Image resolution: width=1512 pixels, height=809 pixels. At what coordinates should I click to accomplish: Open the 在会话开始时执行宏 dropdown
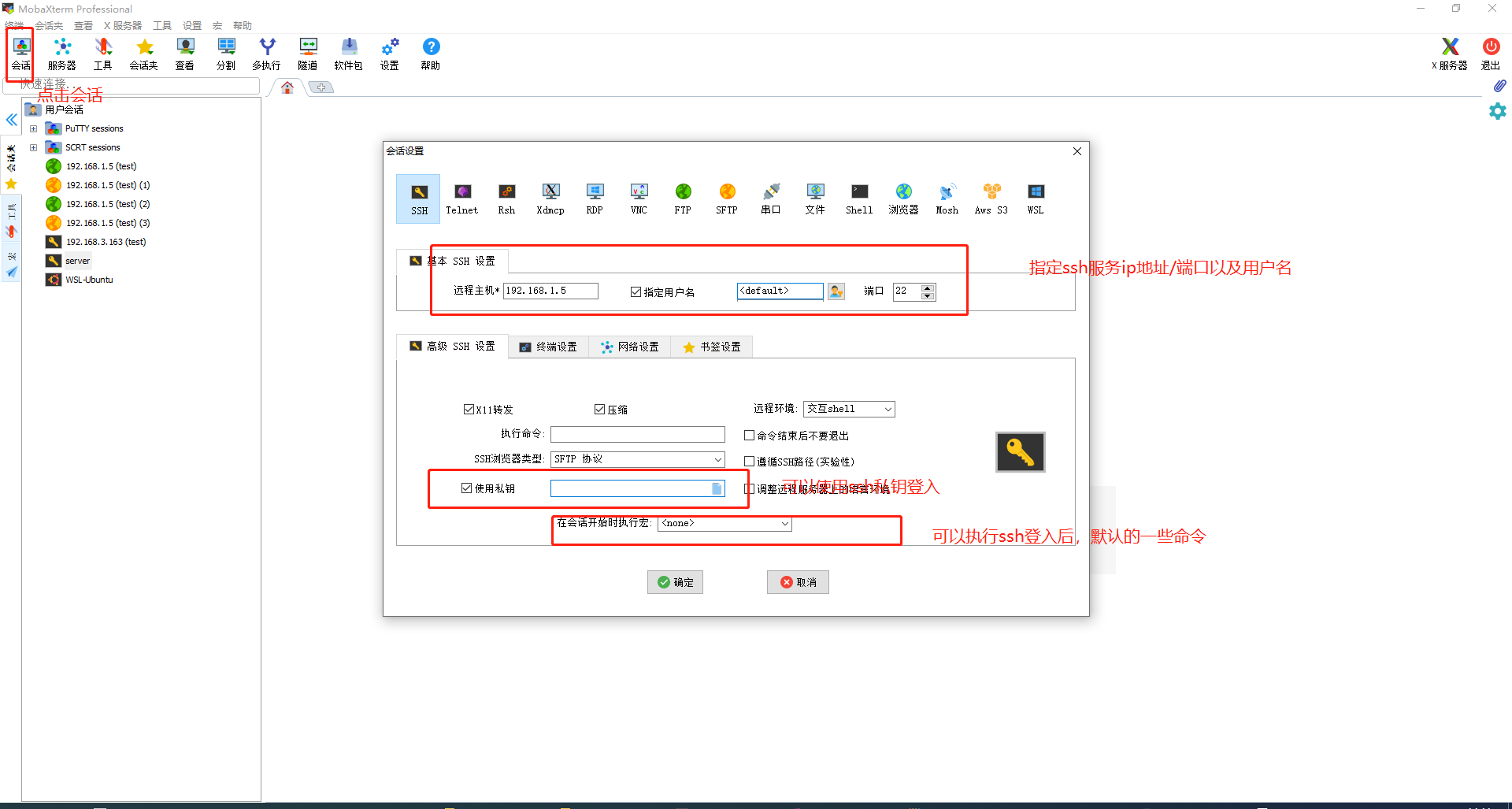click(x=725, y=524)
